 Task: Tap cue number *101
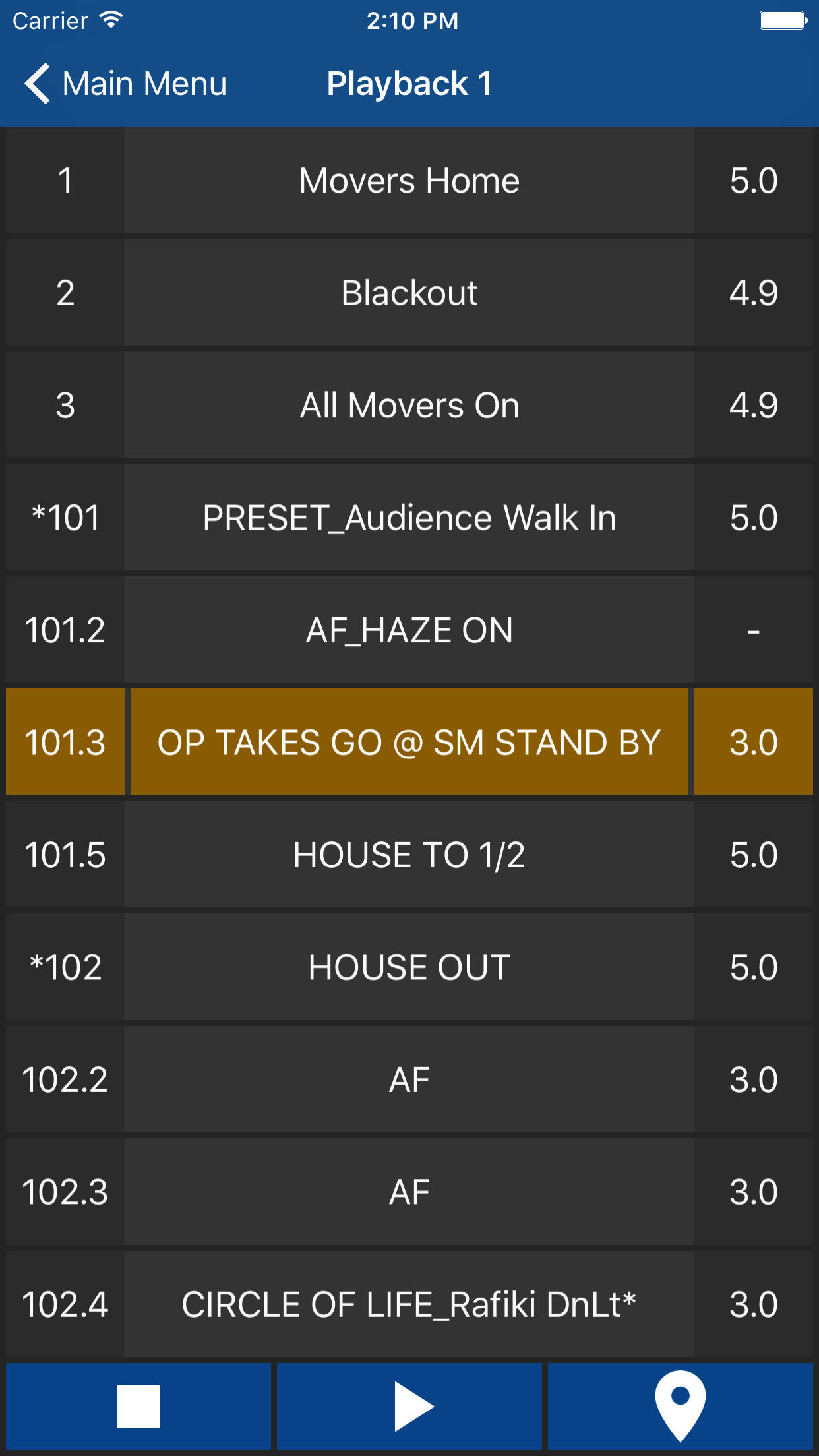tap(65, 518)
